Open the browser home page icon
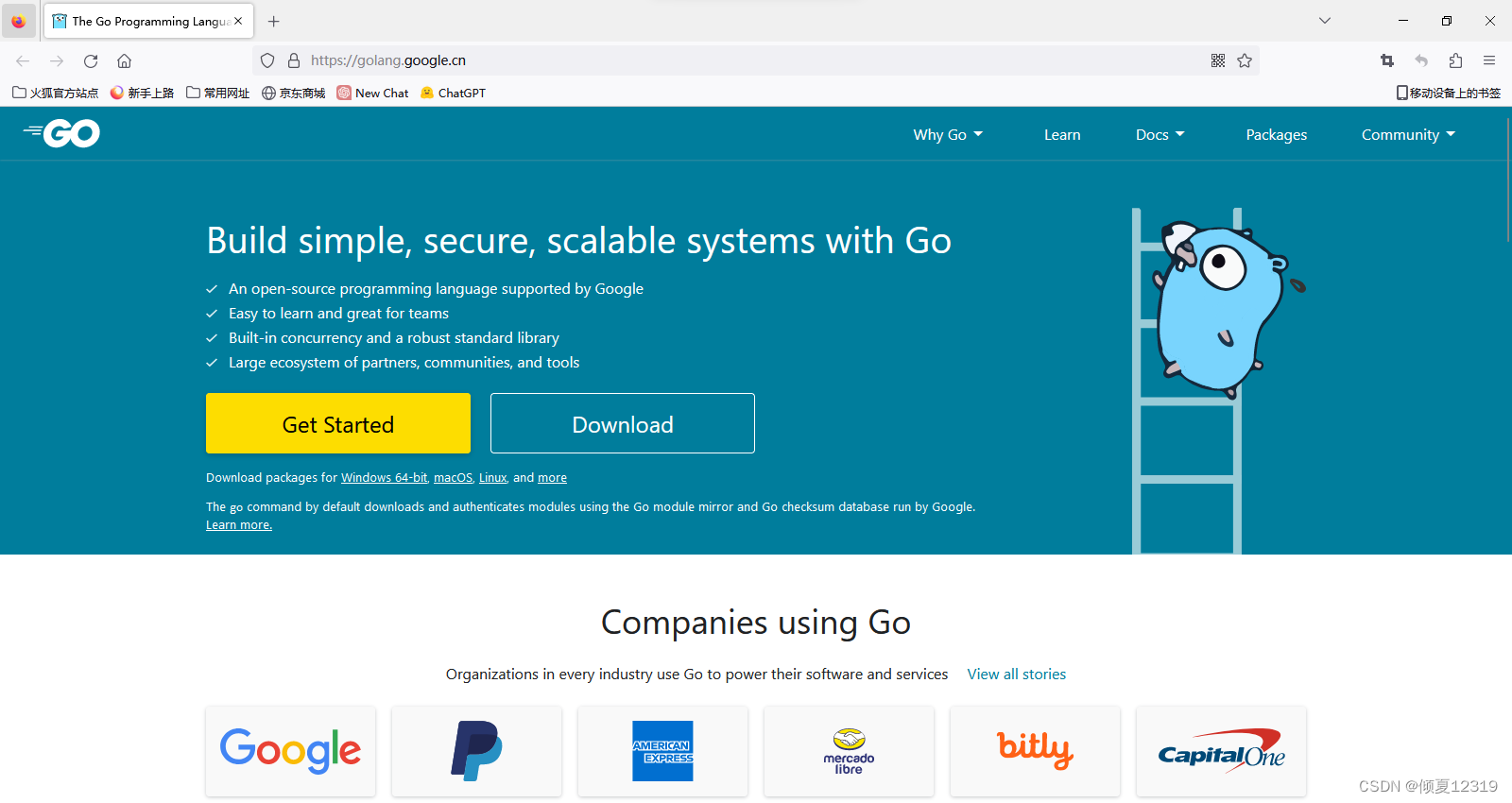This screenshot has height=803, width=1512. [124, 60]
